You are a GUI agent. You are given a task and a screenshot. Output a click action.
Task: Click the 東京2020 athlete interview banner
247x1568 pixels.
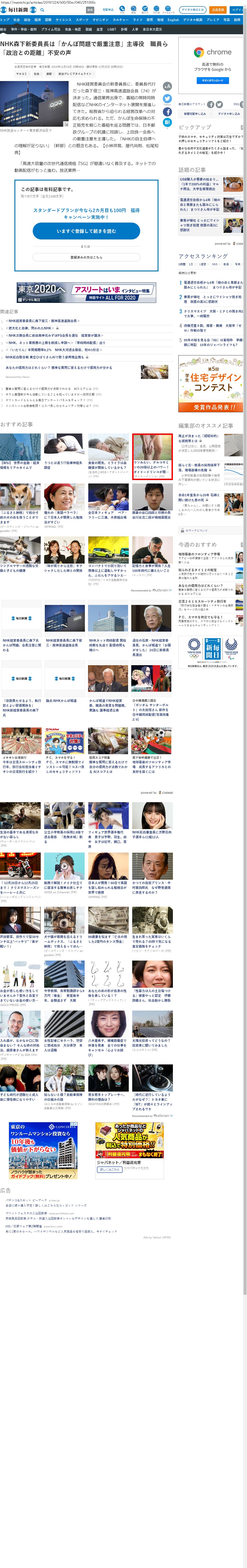(86, 292)
